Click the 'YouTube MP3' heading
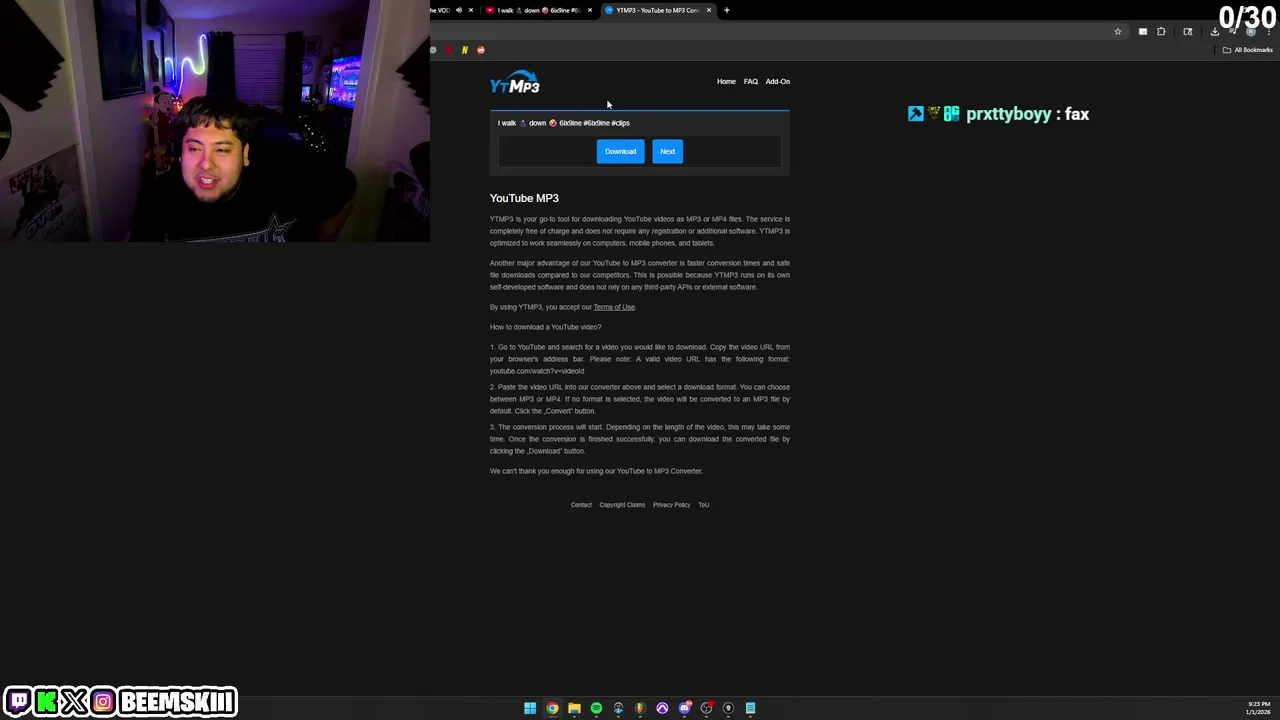 pyautogui.click(x=524, y=198)
